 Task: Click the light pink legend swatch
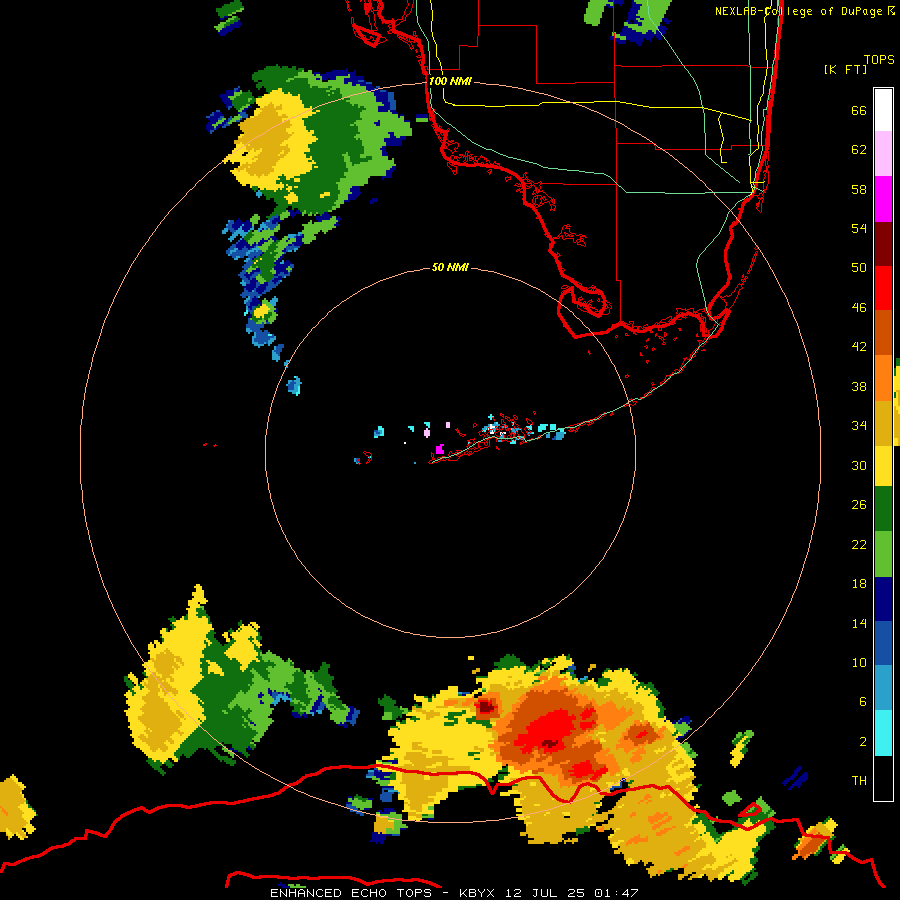883,154
